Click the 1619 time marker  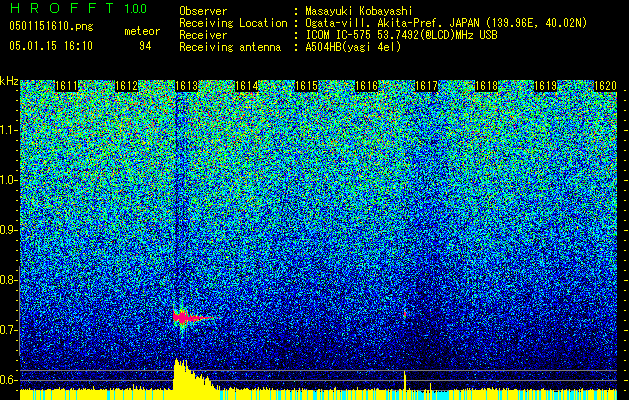(546, 86)
